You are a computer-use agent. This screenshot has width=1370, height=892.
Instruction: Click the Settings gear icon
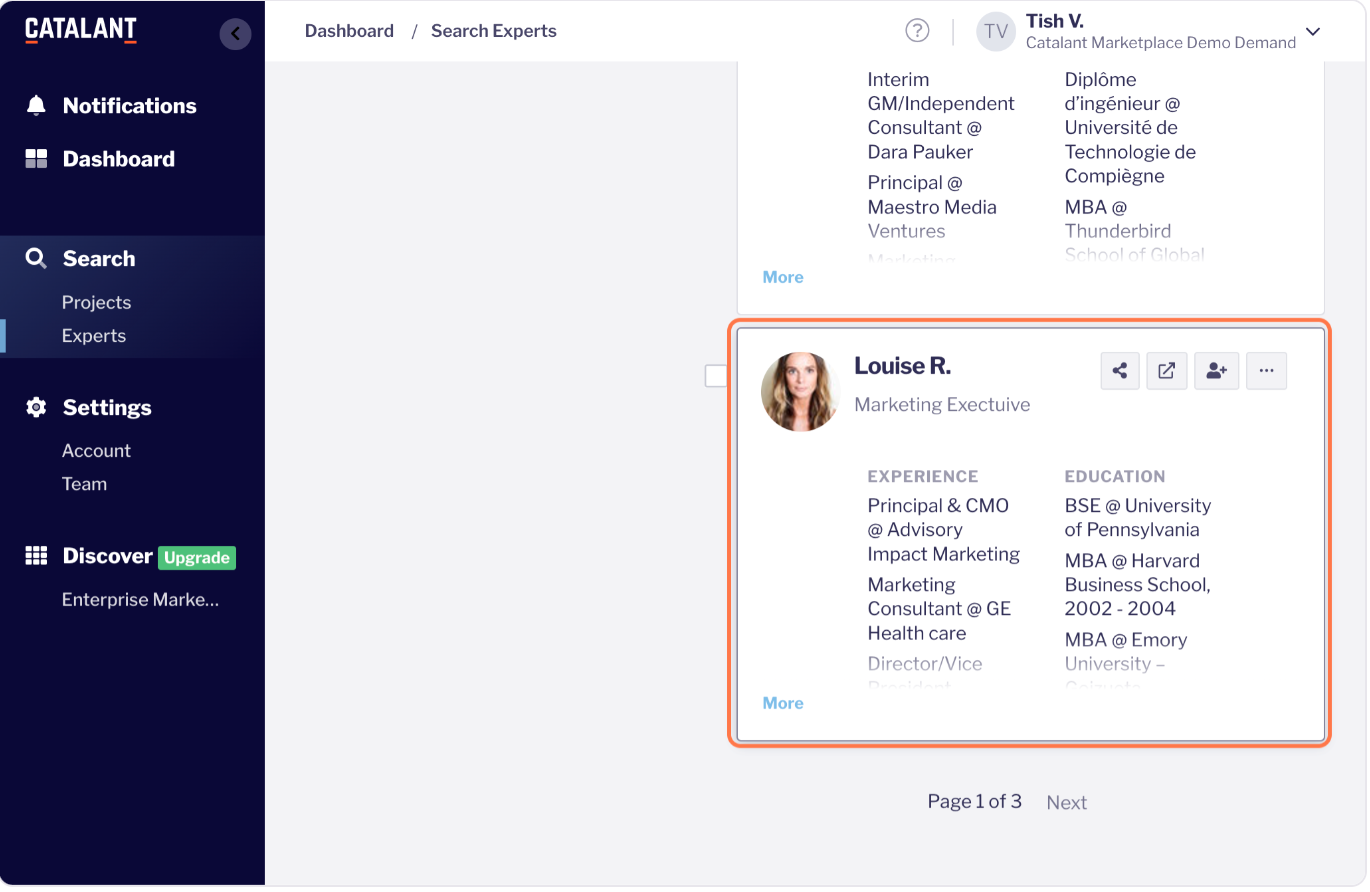36,408
